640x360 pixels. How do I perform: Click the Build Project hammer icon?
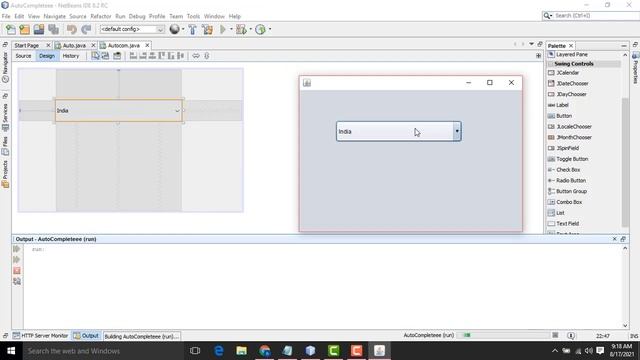pos(193,29)
